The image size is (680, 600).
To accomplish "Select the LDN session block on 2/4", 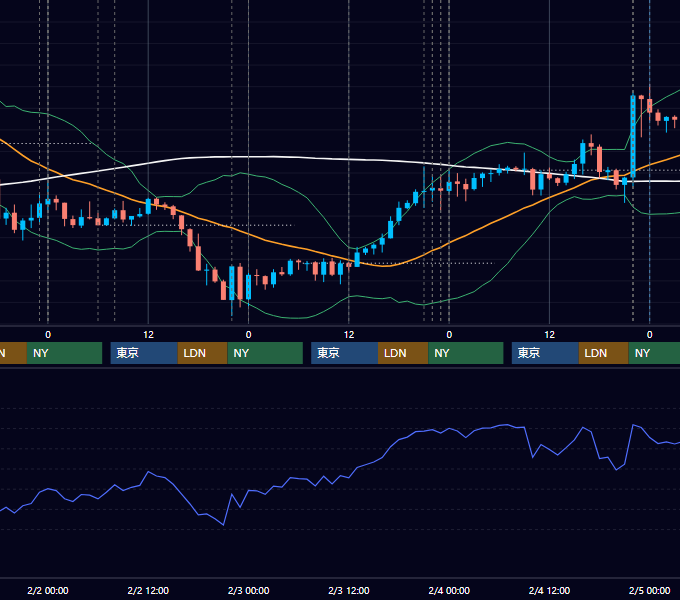I will (604, 353).
